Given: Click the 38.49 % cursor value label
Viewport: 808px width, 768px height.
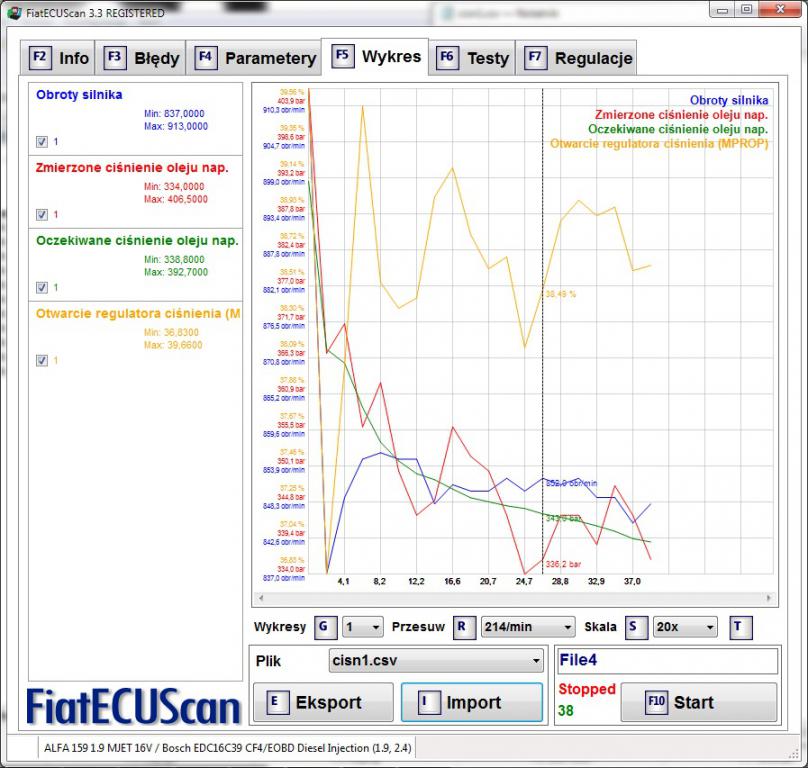Looking at the screenshot, I should coord(561,294).
